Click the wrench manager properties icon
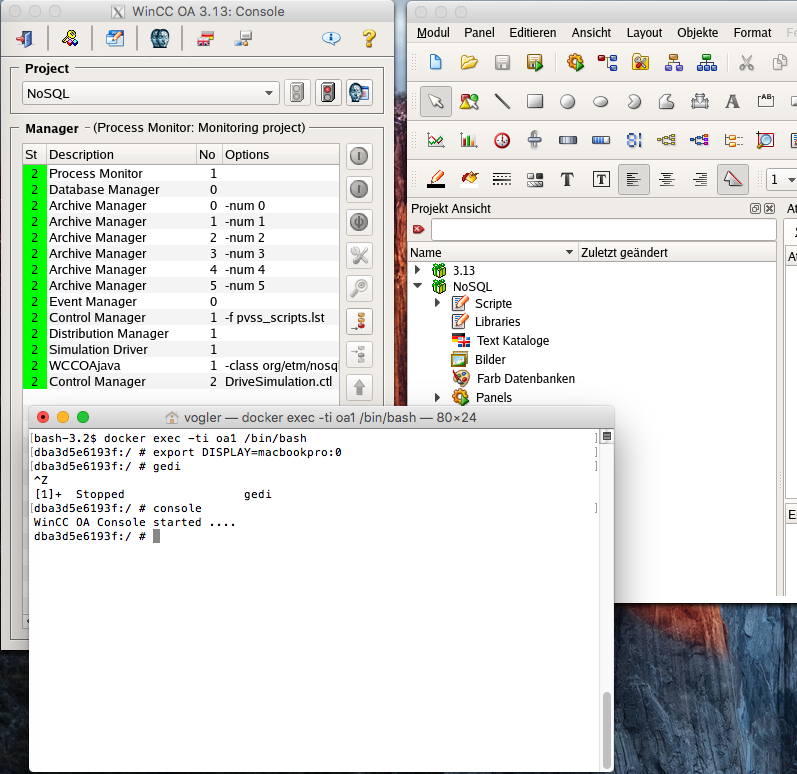 pyautogui.click(x=359, y=255)
